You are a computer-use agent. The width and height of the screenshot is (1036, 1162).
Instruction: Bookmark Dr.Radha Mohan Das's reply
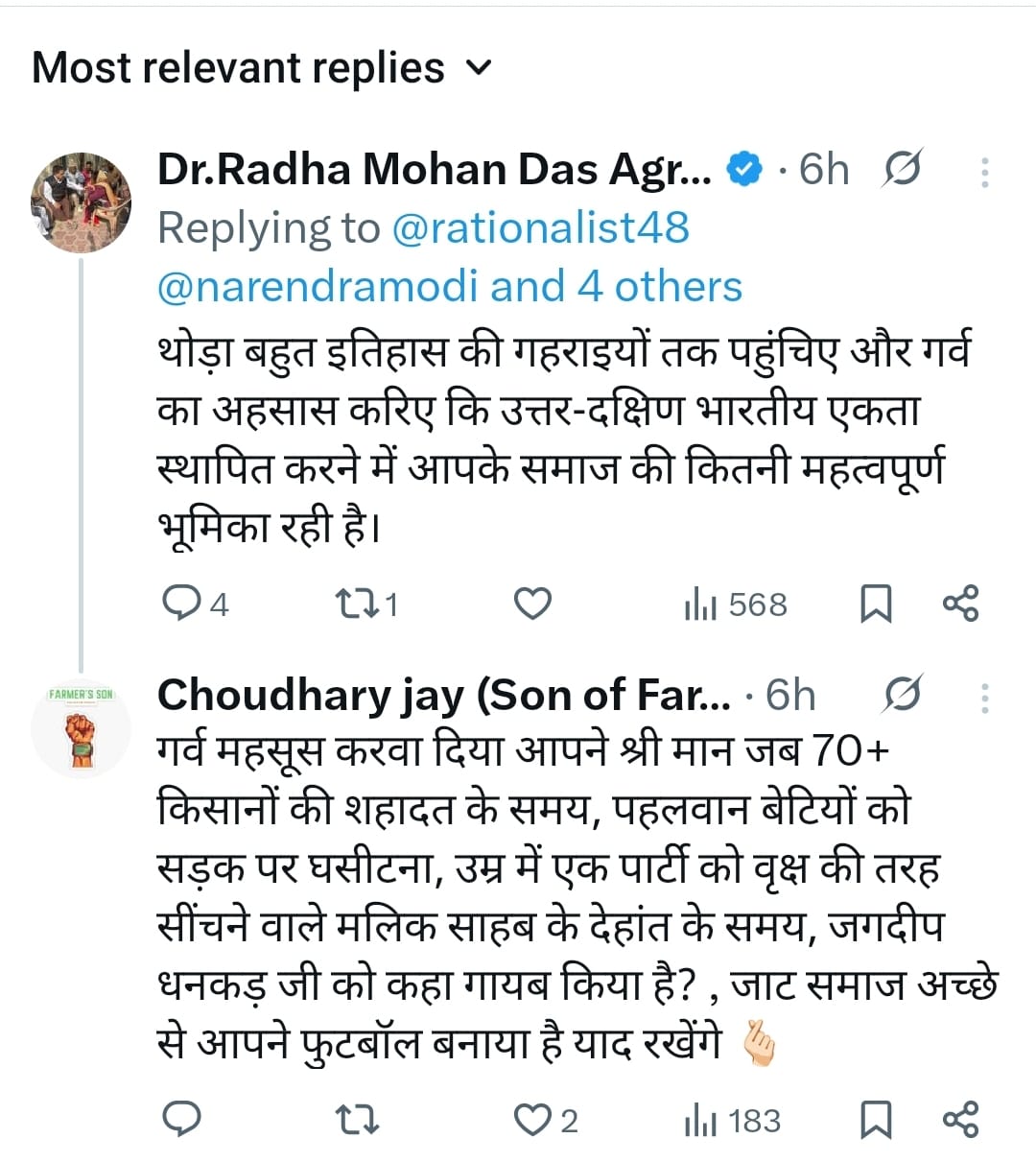pyautogui.click(x=875, y=605)
